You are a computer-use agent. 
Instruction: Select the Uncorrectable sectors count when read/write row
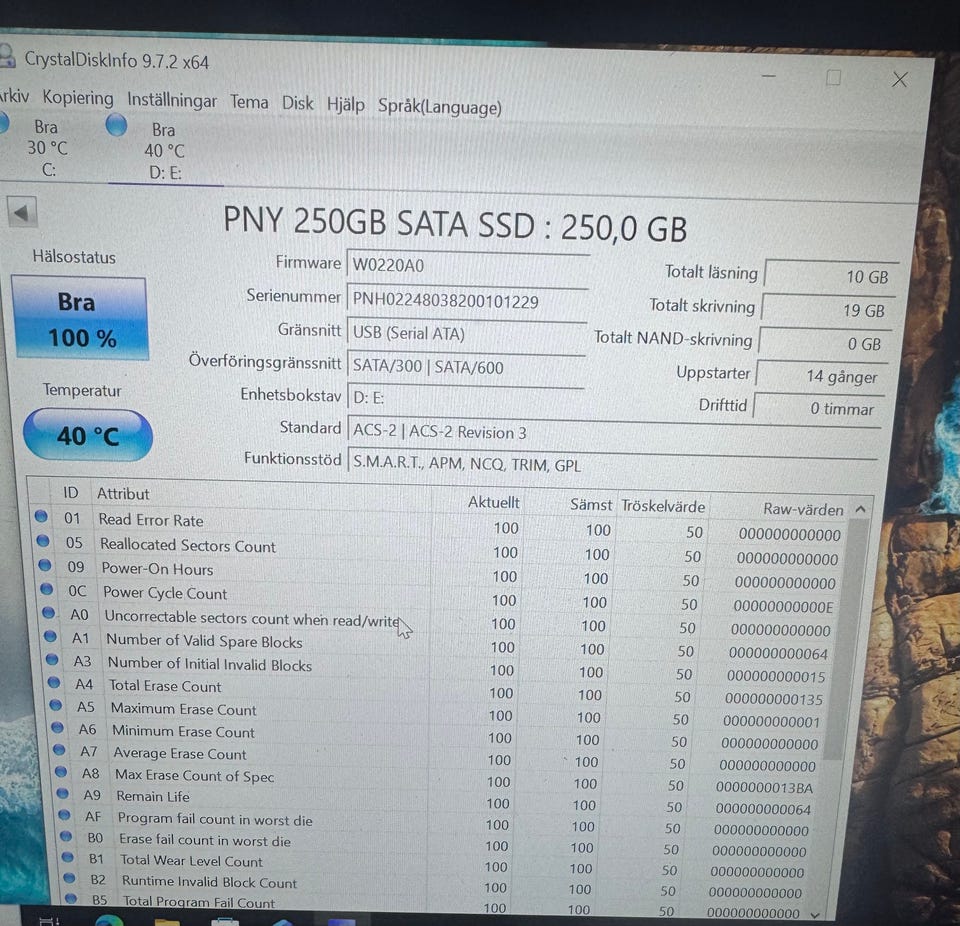tap(438, 621)
